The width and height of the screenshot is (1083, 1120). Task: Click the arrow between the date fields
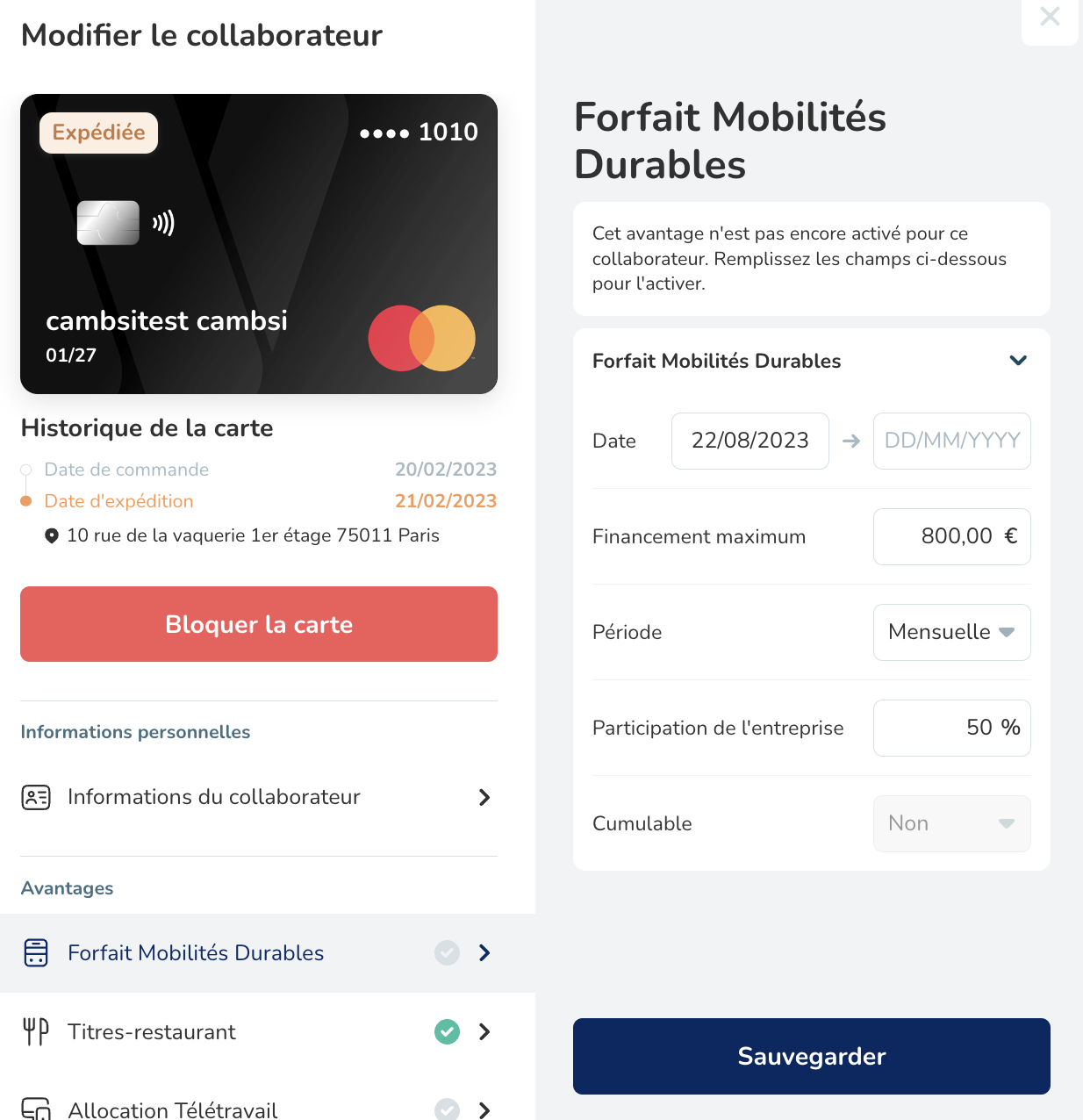(851, 441)
